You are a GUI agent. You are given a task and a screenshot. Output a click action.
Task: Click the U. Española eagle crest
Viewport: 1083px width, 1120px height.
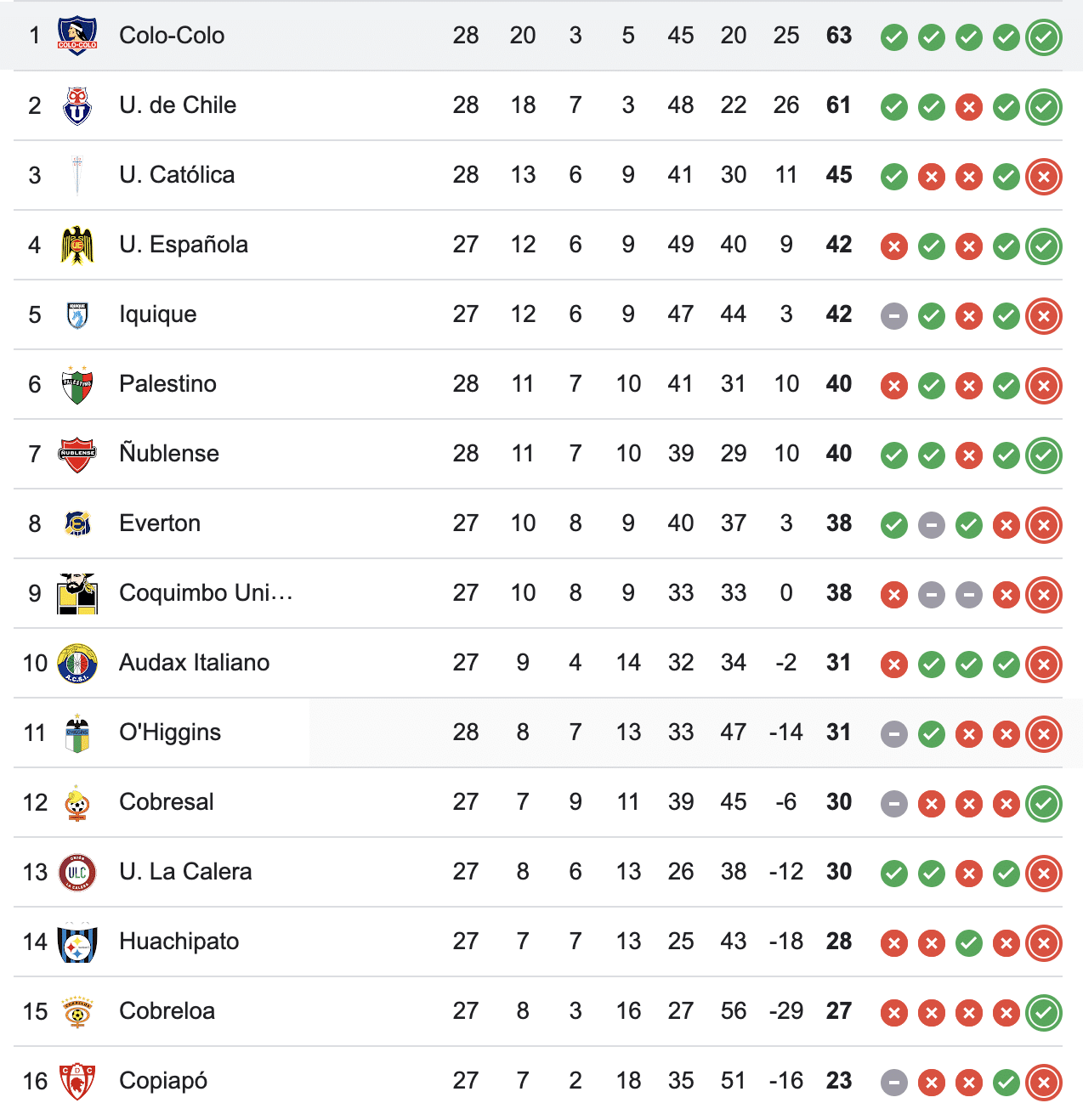pyautogui.click(x=77, y=245)
